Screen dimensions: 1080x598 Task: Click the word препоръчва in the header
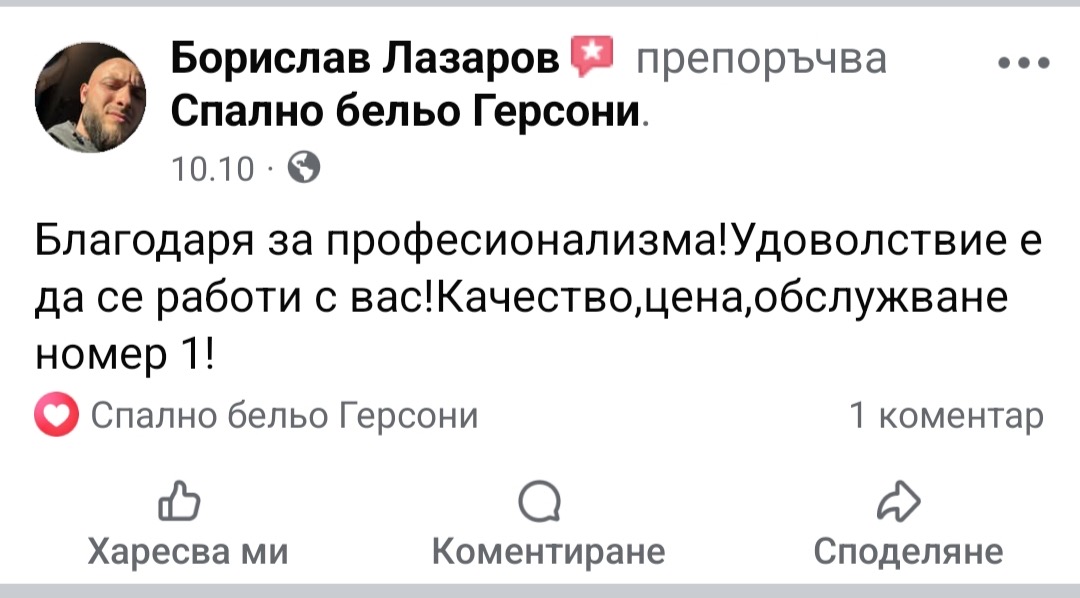click(761, 59)
